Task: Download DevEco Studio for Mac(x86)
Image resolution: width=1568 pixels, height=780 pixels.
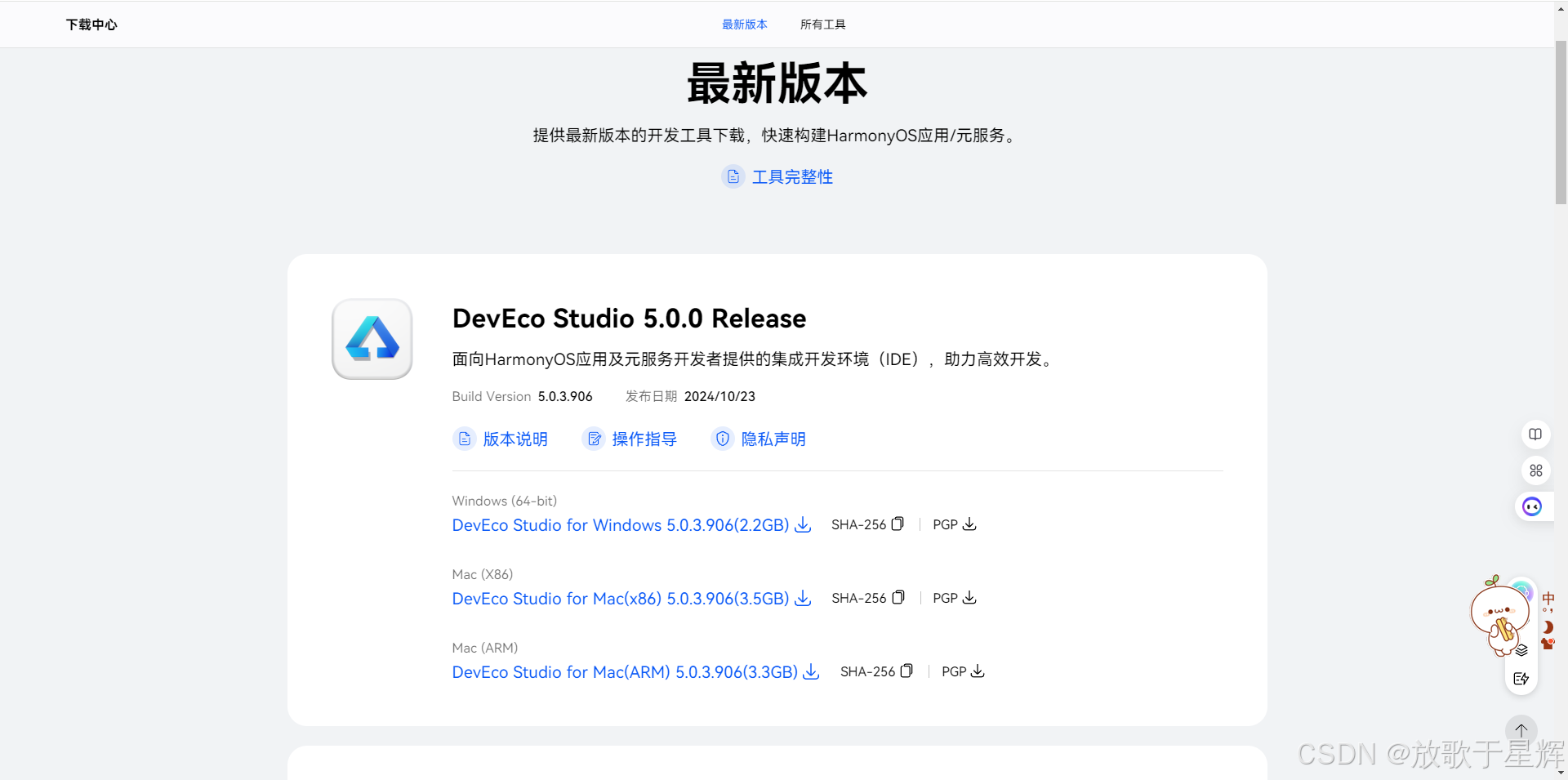Action: [x=621, y=599]
